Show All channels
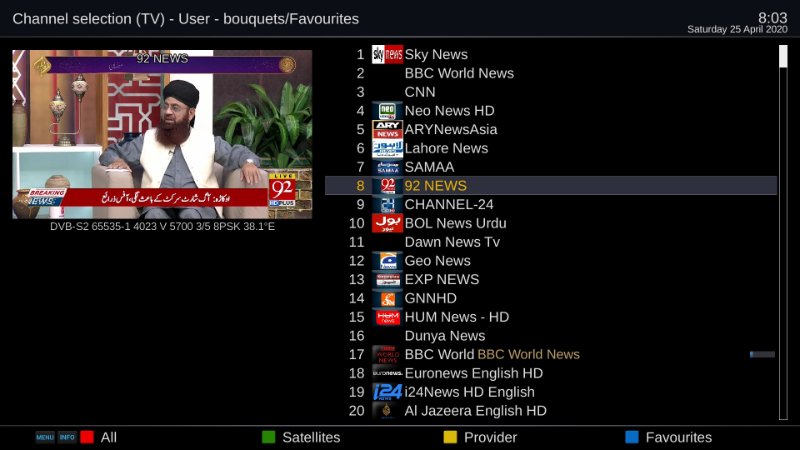The width and height of the screenshot is (800, 450). [109, 437]
